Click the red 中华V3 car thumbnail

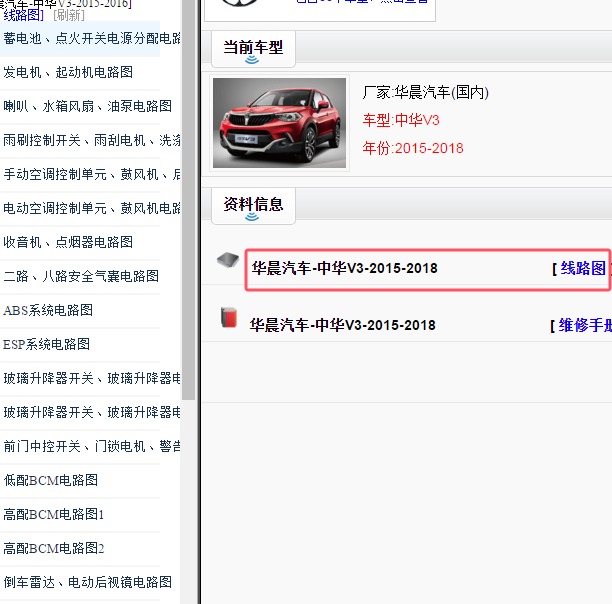(279, 123)
